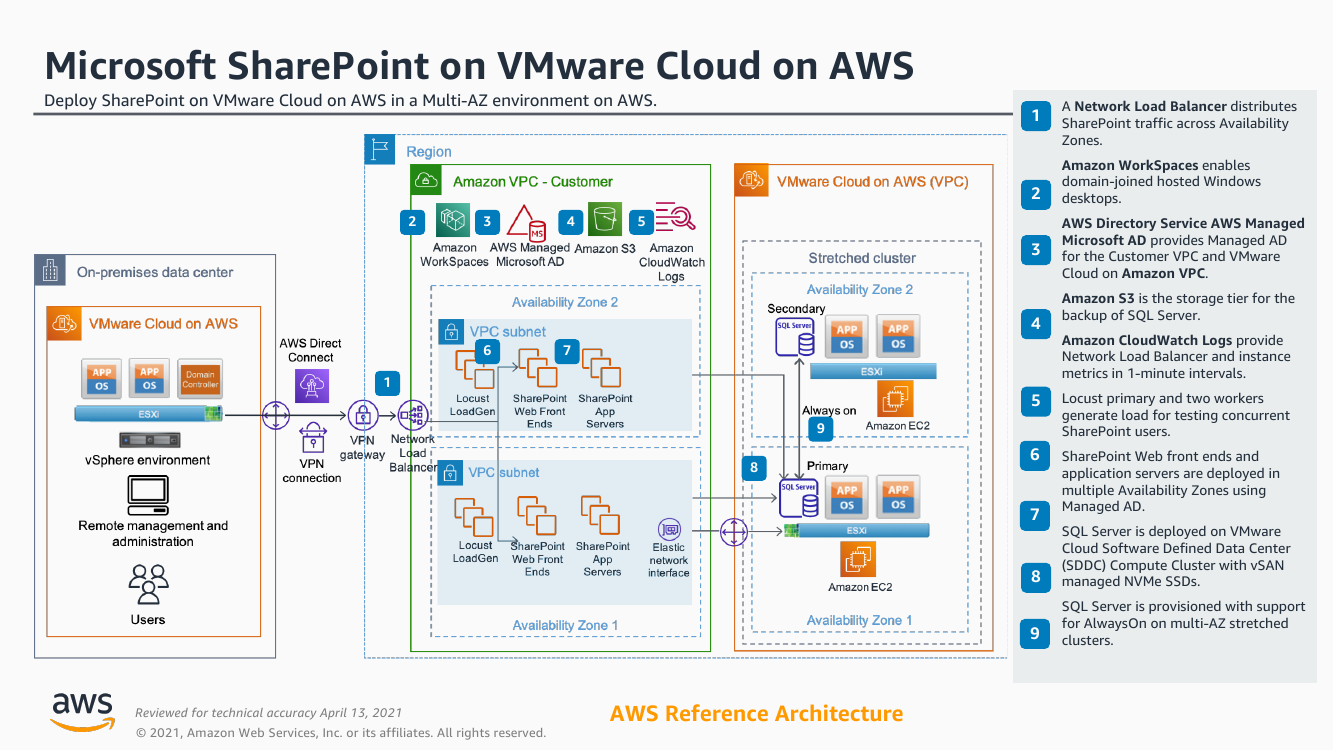Image resolution: width=1334 pixels, height=750 pixels.
Task: Click the Amazon WorkSpaces icon
Action: (x=454, y=221)
